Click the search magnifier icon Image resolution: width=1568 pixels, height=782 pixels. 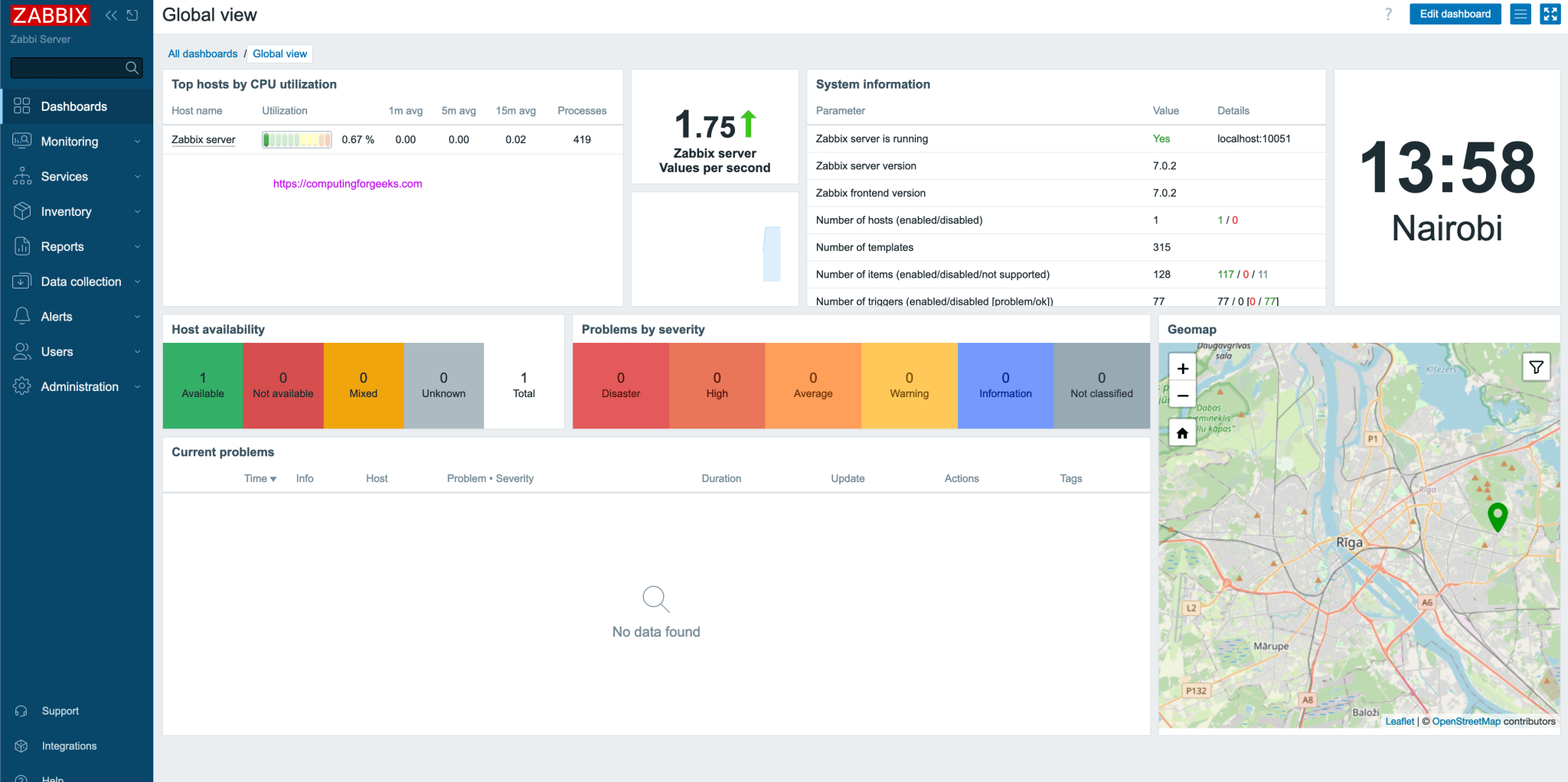point(132,68)
